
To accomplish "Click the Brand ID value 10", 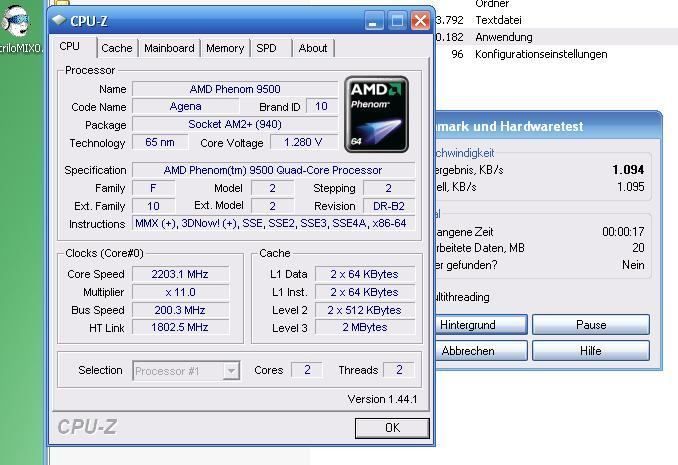I will [321, 106].
